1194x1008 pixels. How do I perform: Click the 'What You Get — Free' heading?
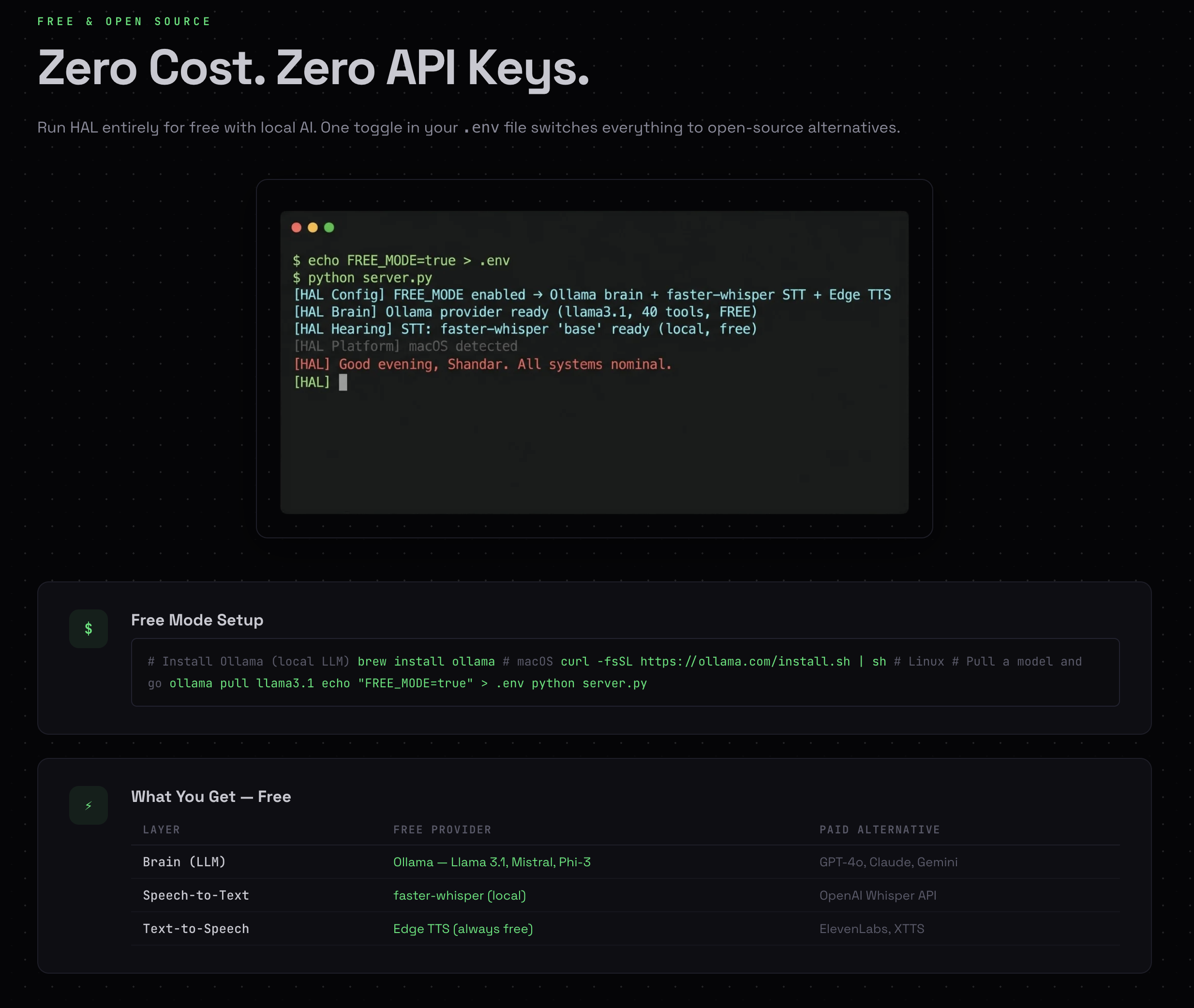pyautogui.click(x=211, y=797)
